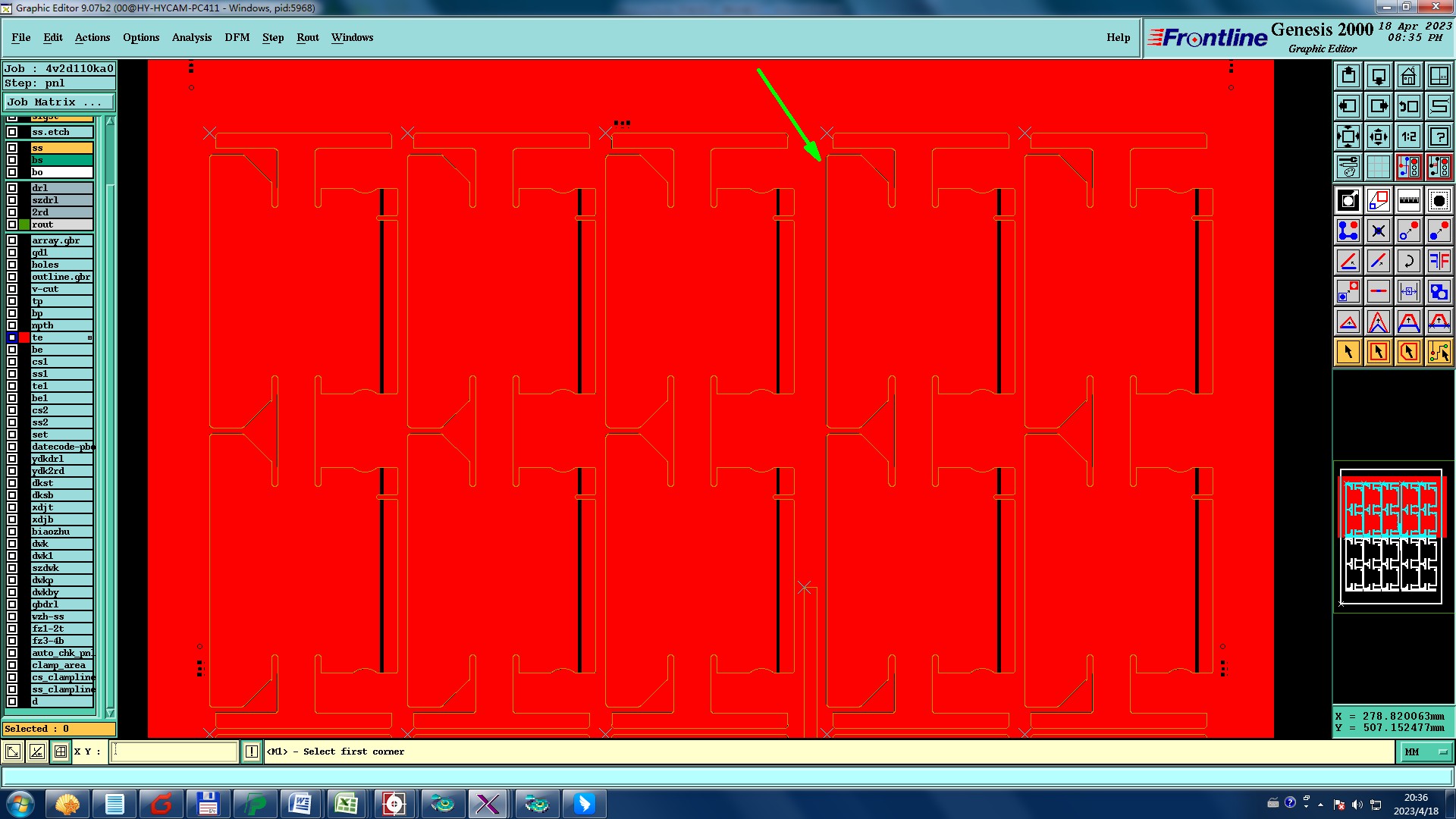Open the MM units dropdown

pos(1425,752)
